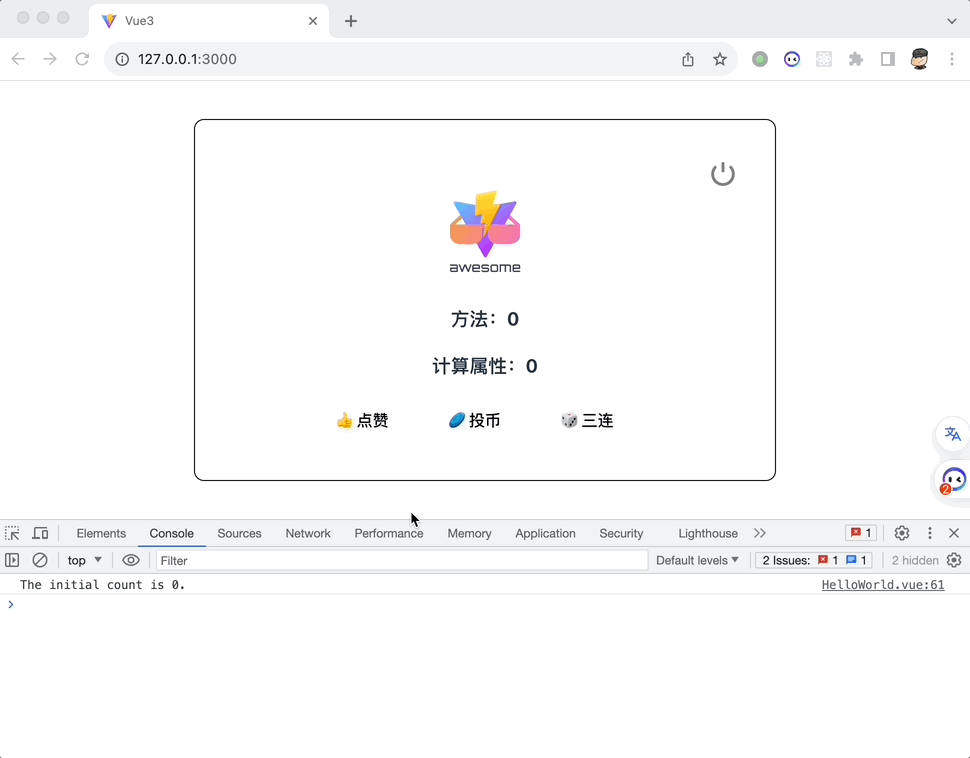This screenshot has height=758, width=970.
Task: Click the '计算属性: 0' text
Action: click(x=485, y=366)
